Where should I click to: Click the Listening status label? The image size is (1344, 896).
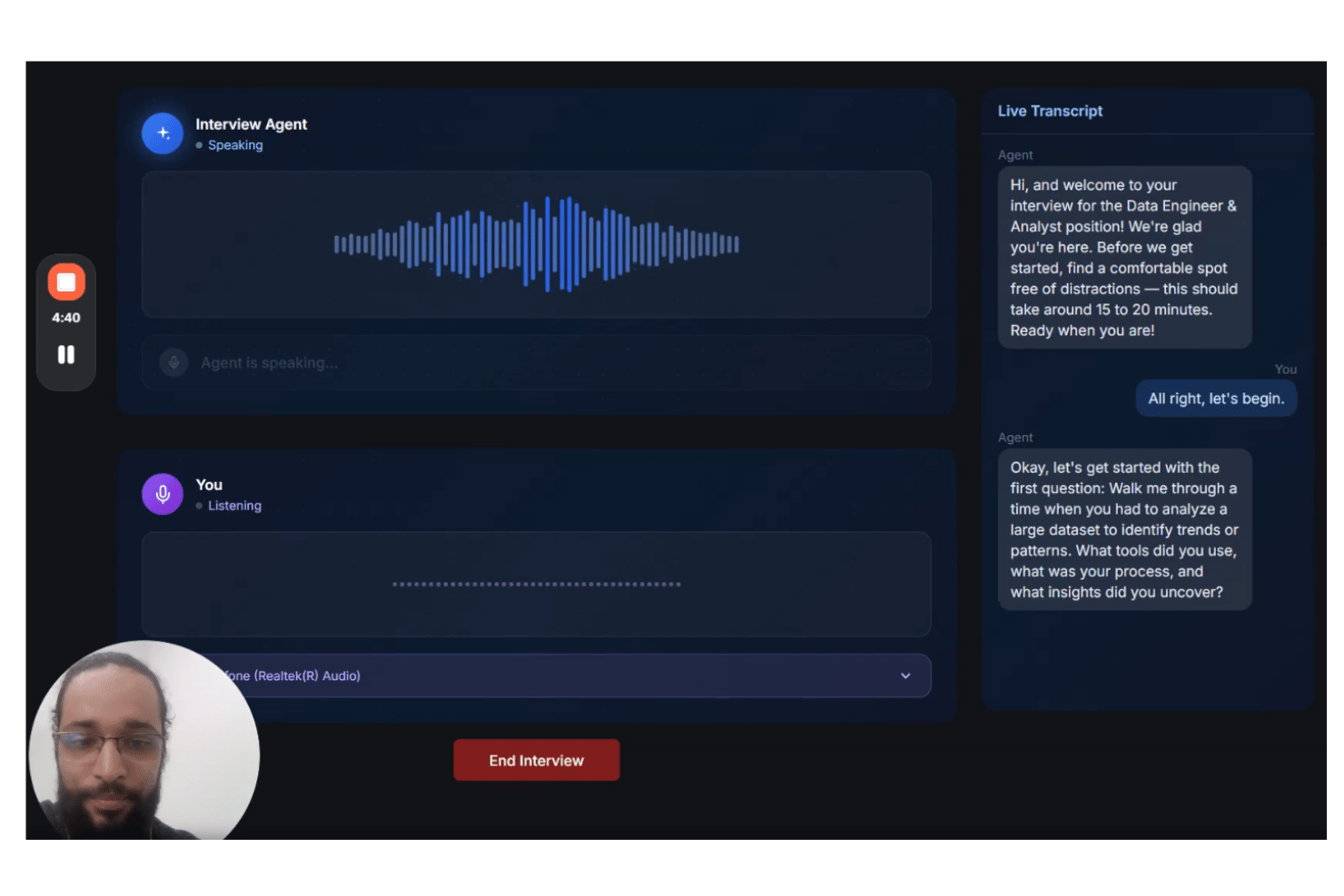pos(234,506)
